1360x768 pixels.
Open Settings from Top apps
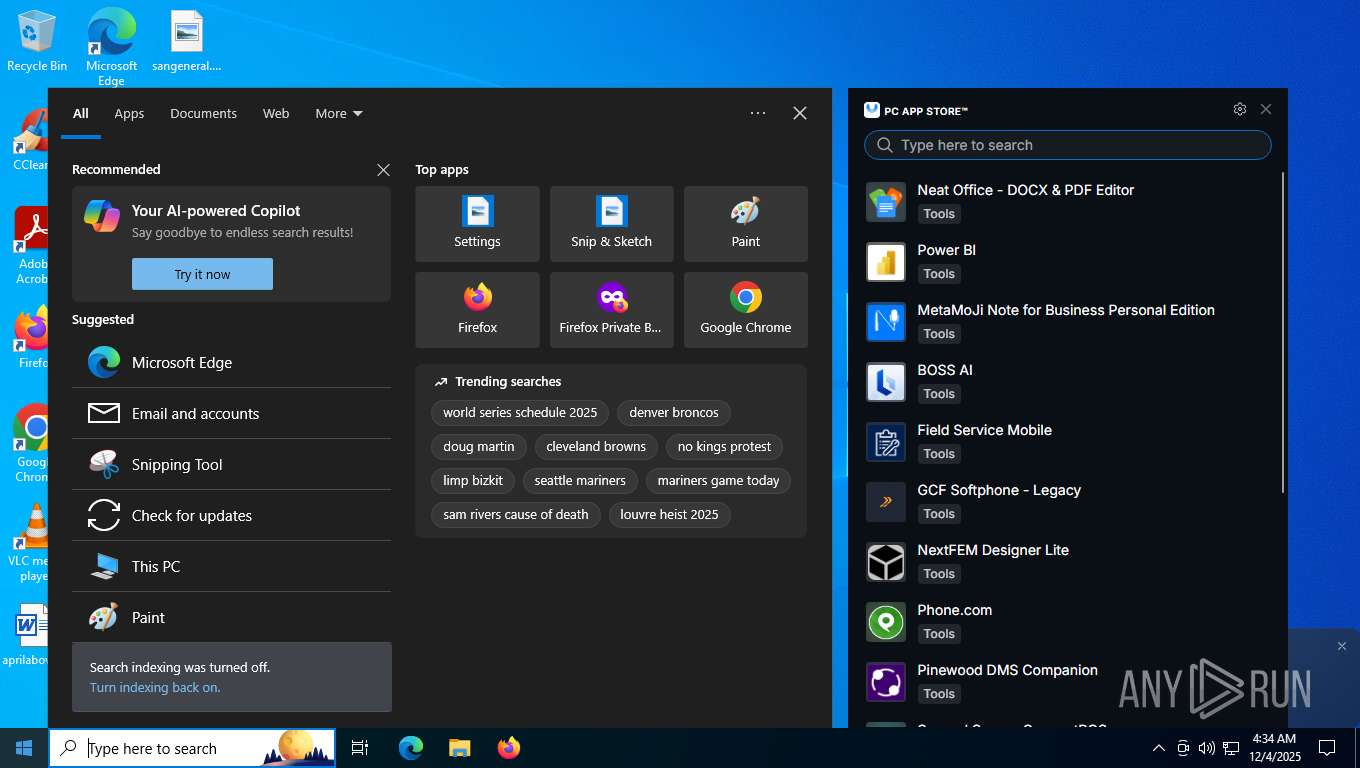(x=477, y=224)
